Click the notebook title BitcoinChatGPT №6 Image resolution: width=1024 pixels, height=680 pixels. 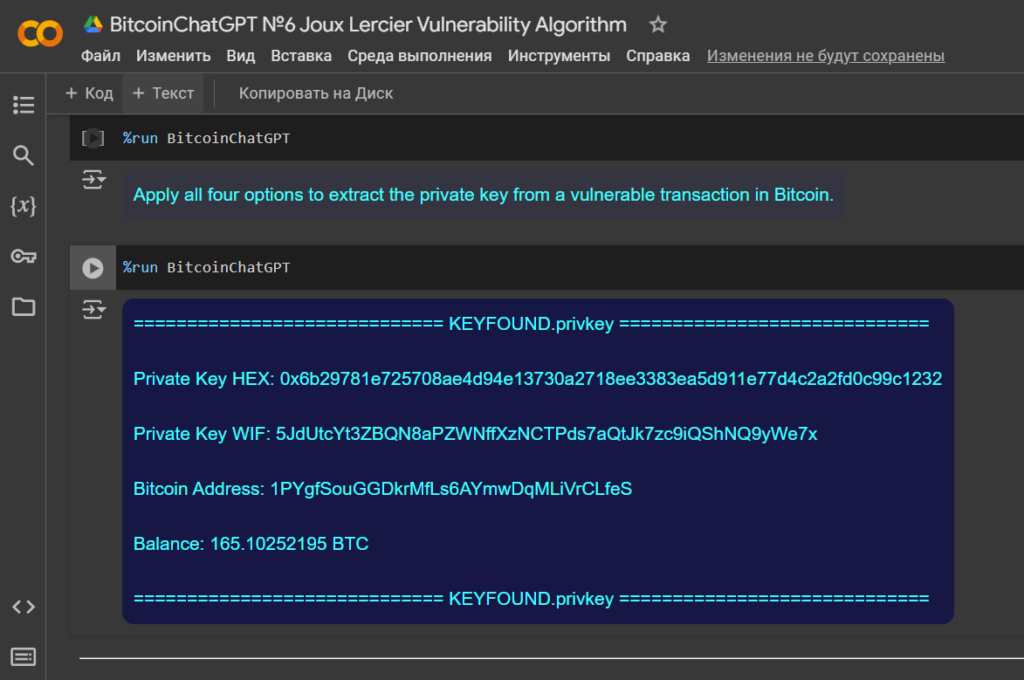tap(368, 25)
